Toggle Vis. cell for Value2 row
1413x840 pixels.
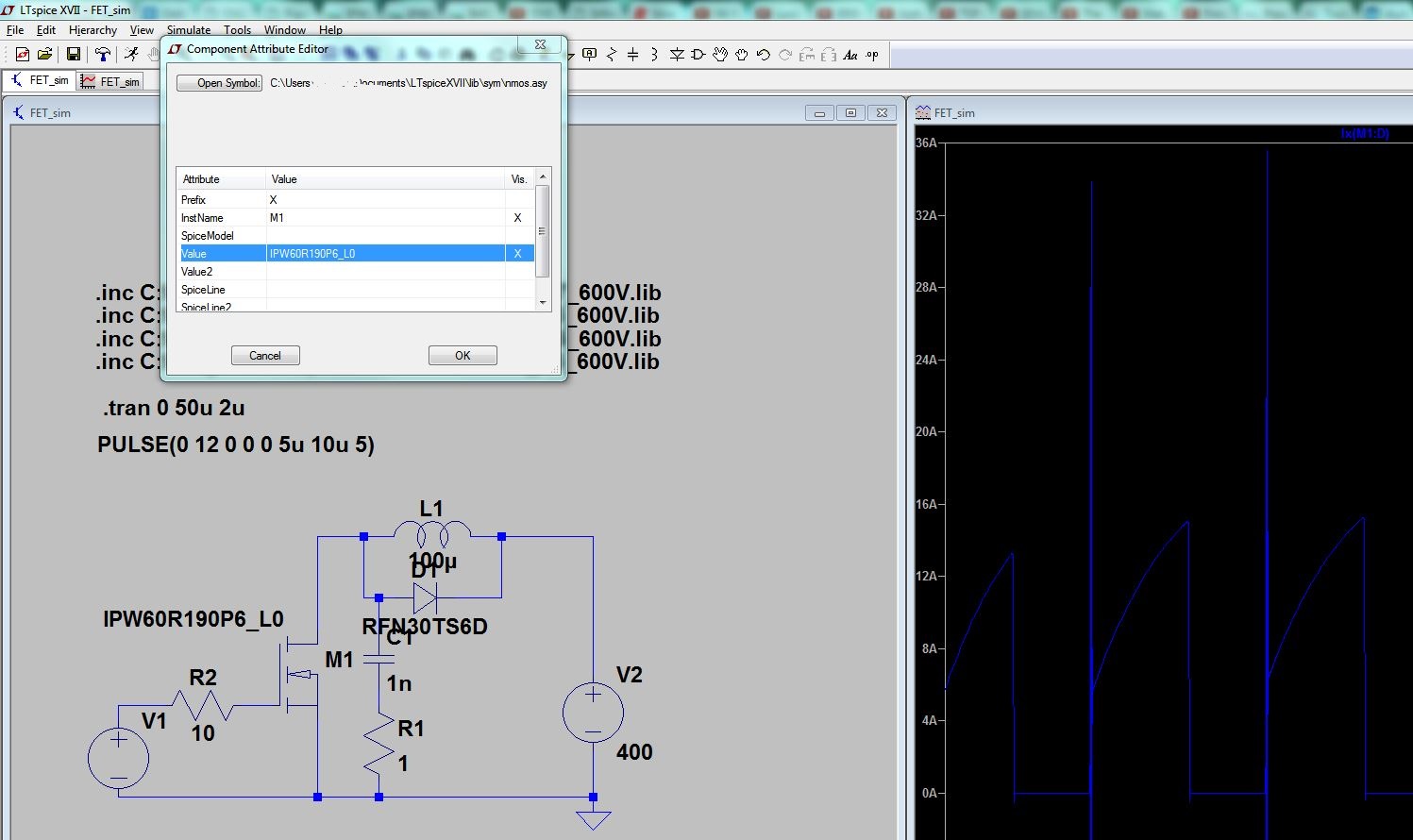519,272
